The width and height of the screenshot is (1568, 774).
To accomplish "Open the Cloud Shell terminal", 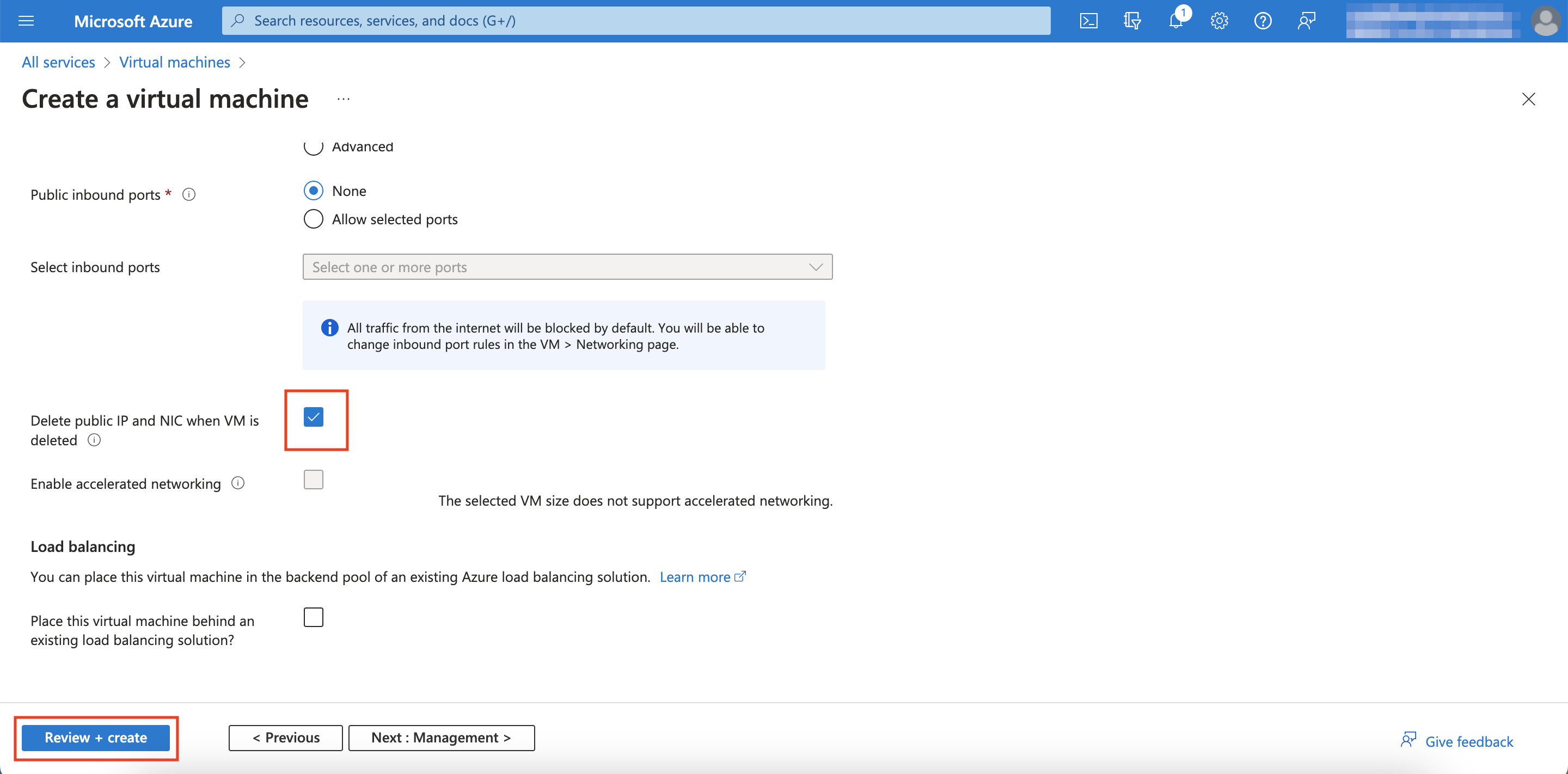I will [x=1089, y=20].
